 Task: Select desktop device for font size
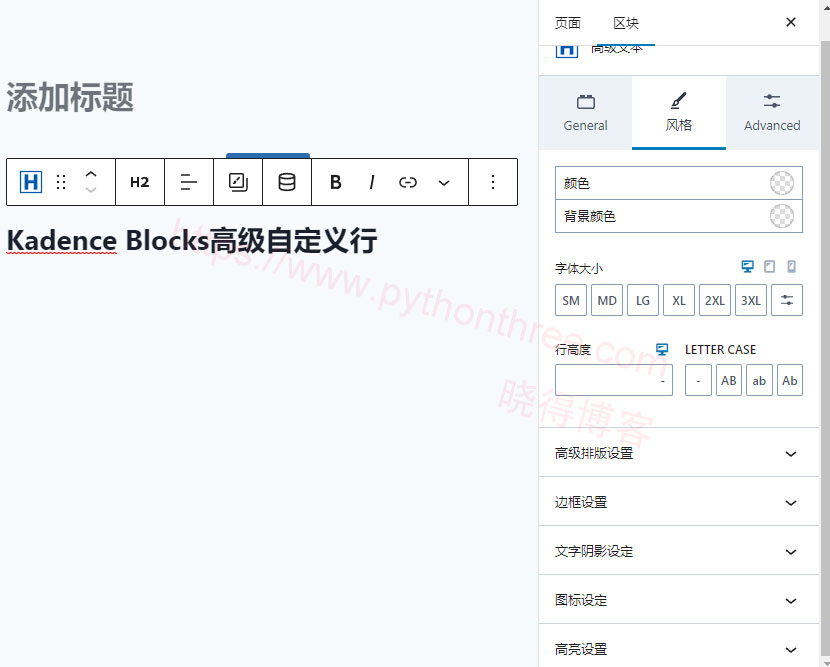747,267
